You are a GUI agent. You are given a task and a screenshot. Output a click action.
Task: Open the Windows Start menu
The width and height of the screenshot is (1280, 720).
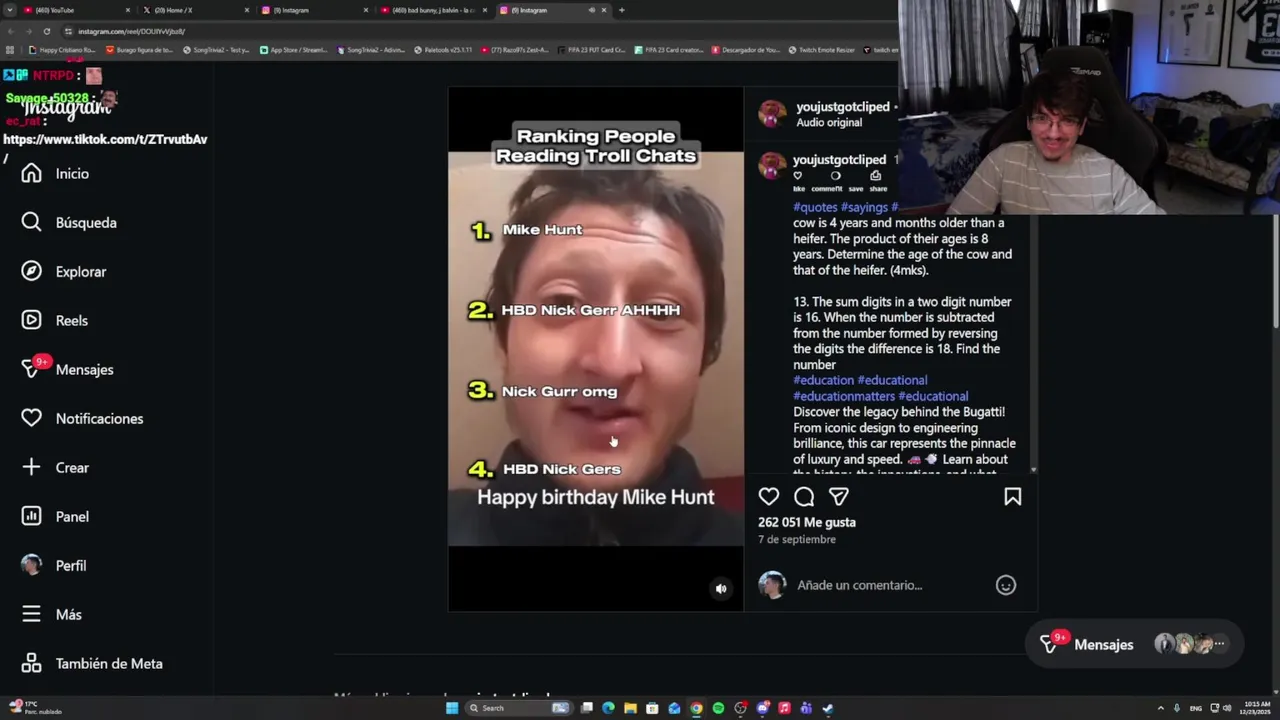click(x=452, y=708)
